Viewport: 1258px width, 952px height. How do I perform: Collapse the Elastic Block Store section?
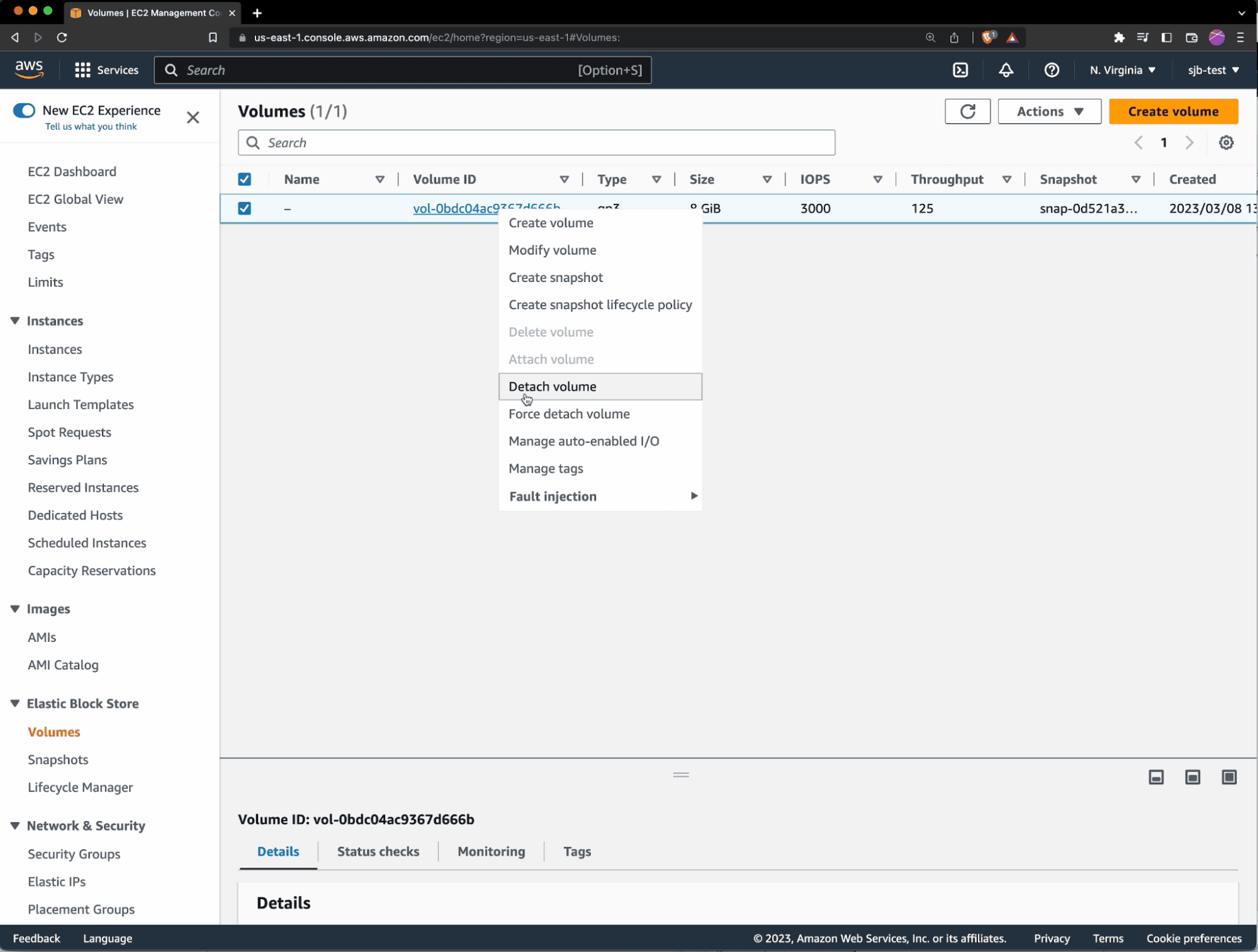click(x=15, y=703)
